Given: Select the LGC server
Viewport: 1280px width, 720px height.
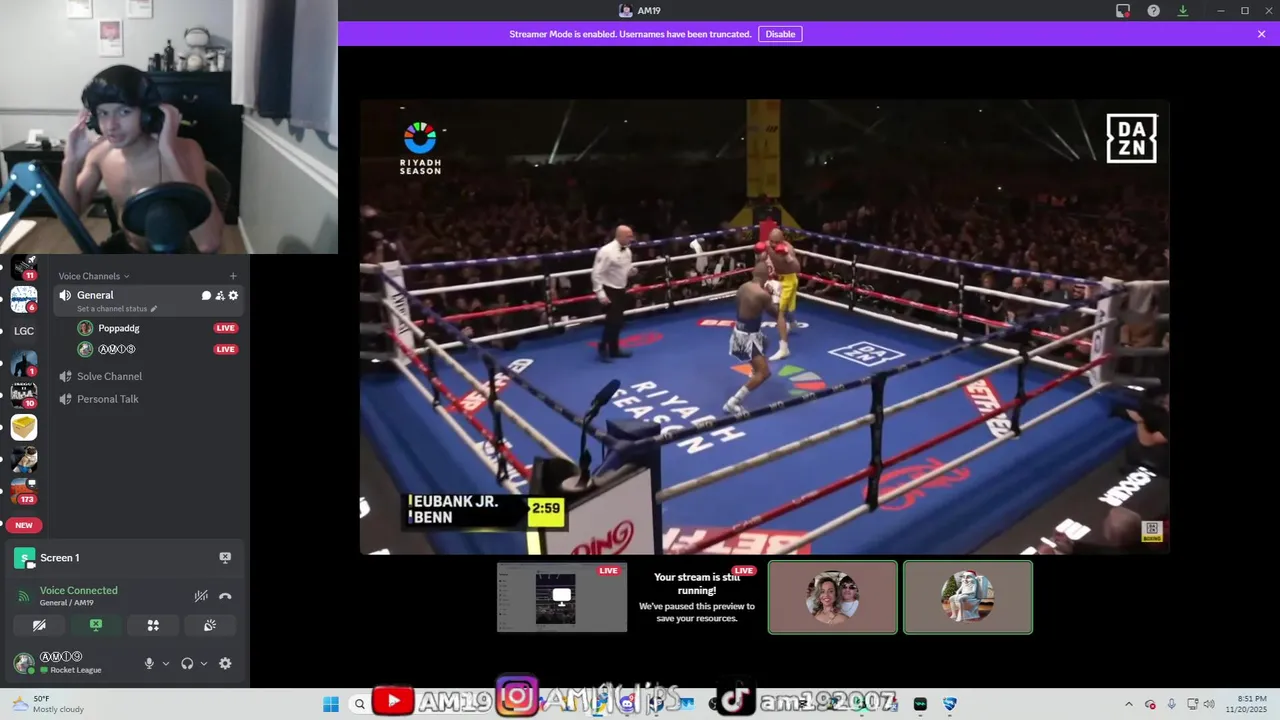Looking at the screenshot, I should point(24,331).
